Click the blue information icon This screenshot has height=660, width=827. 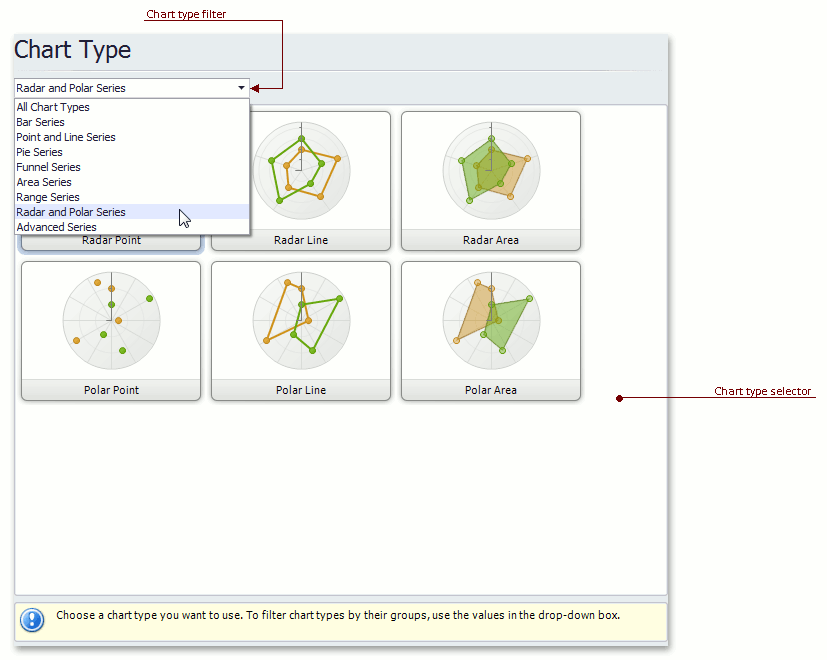[32, 620]
